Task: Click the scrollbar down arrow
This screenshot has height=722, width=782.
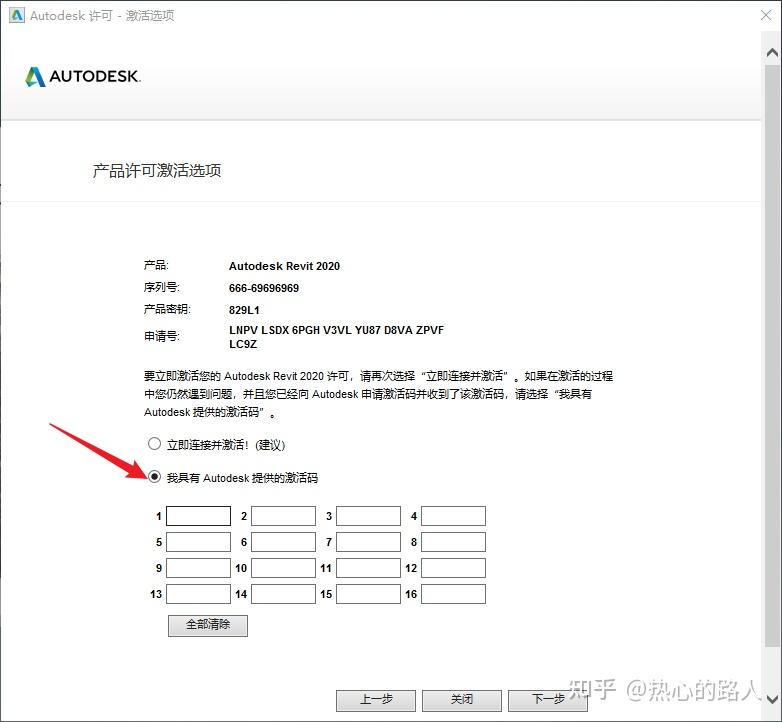Action: point(772,699)
